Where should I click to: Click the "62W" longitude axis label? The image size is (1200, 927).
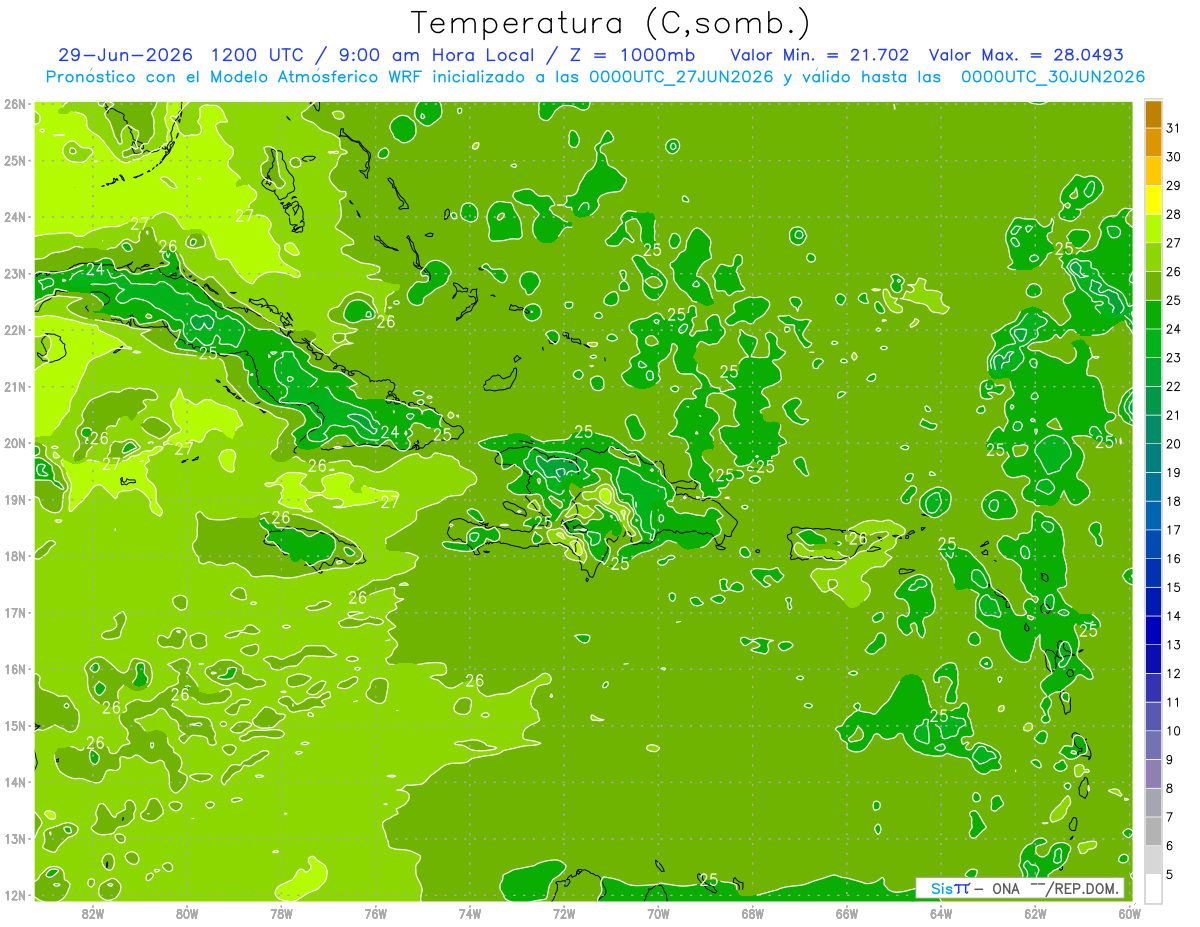pos(1036,913)
